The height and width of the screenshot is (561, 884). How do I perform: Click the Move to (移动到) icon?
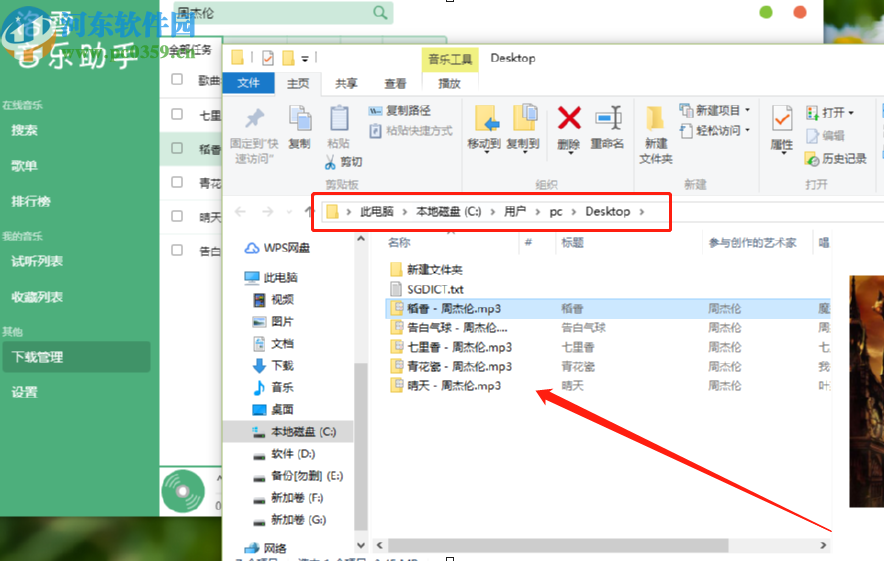click(x=487, y=118)
